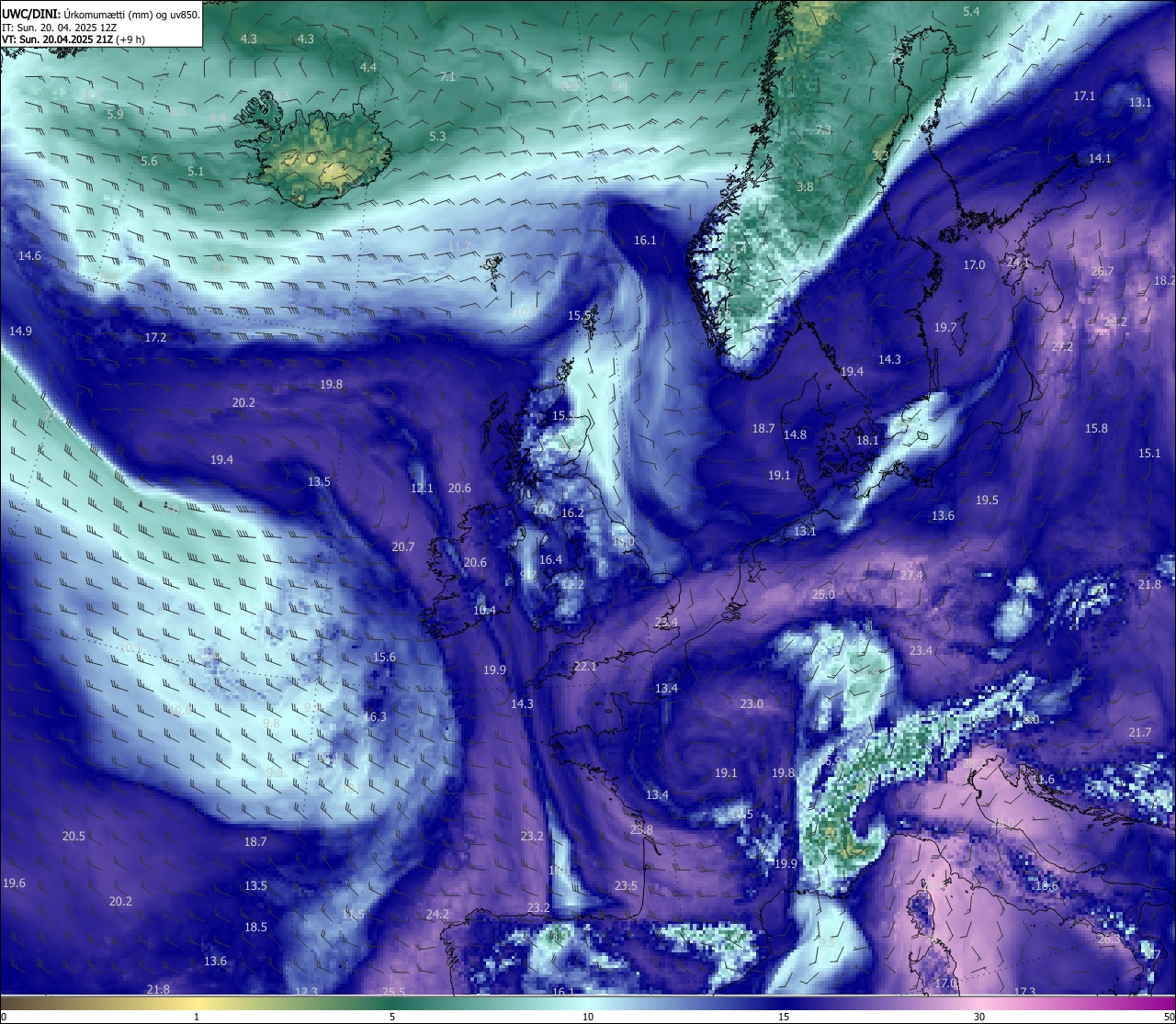1176x1024 pixels.
Task: Click the colorbar tick label '15'
Action: (x=784, y=1017)
